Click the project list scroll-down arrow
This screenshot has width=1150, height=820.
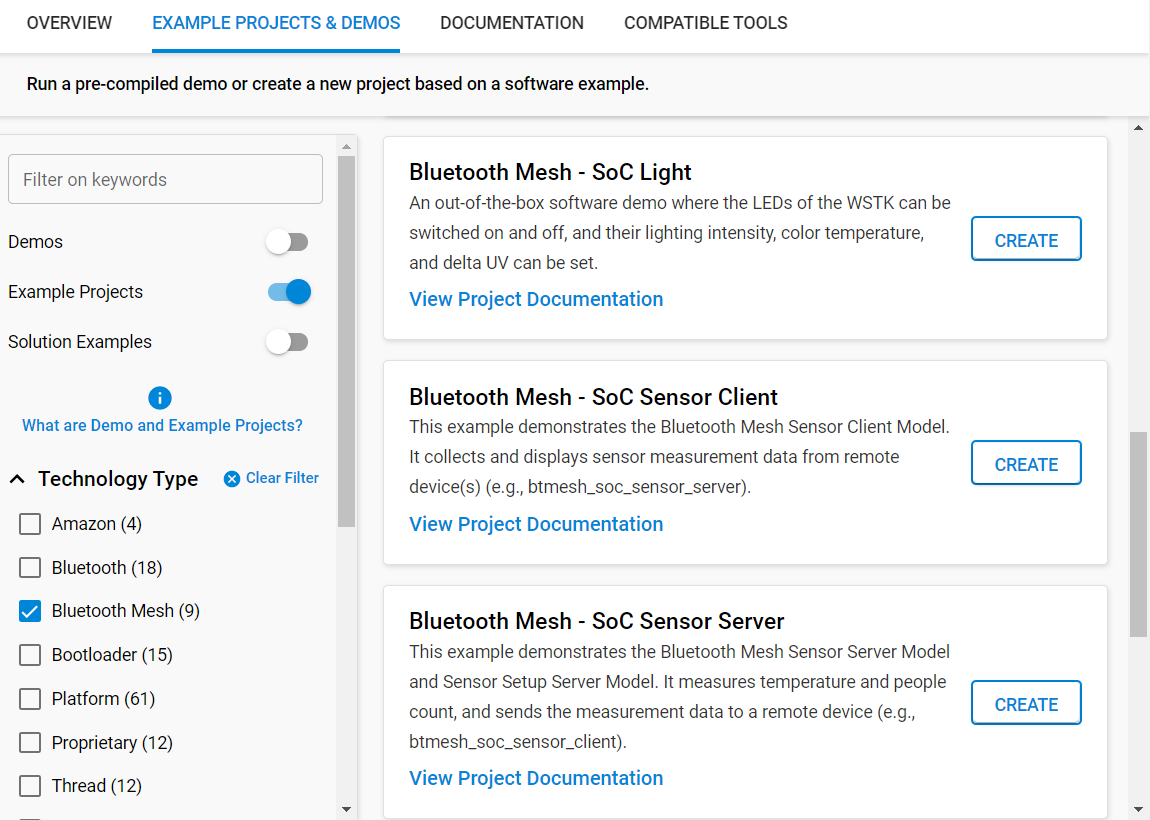point(1138,810)
